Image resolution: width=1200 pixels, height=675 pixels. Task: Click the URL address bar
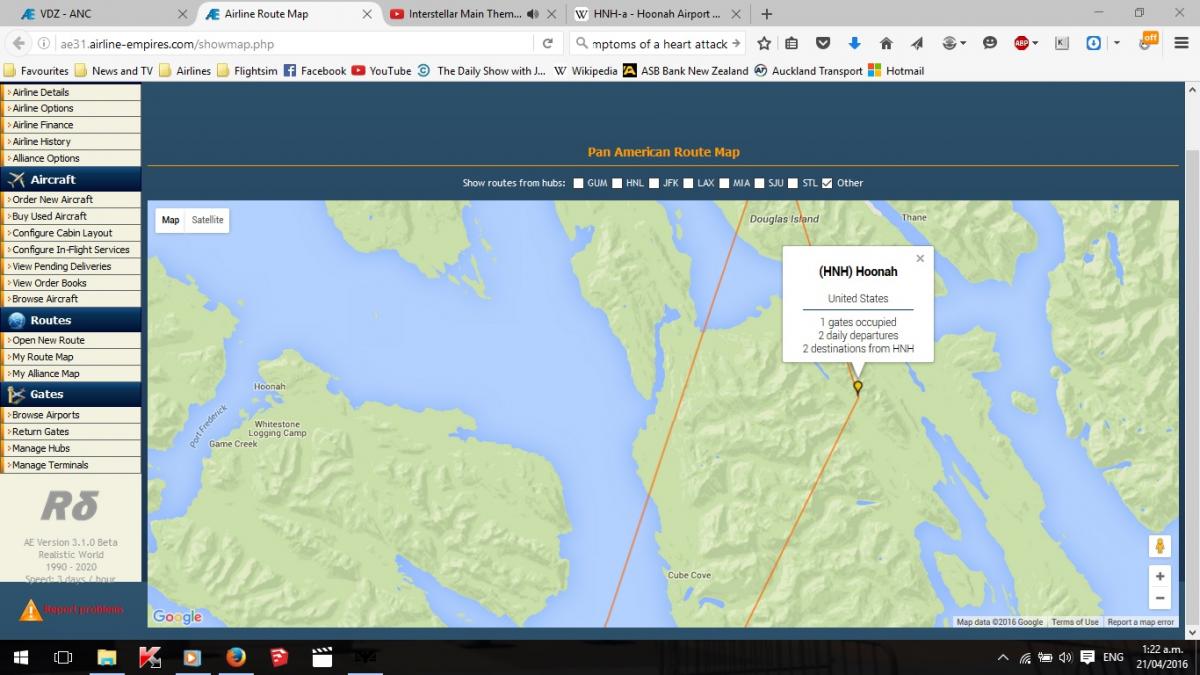tap(295, 43)
